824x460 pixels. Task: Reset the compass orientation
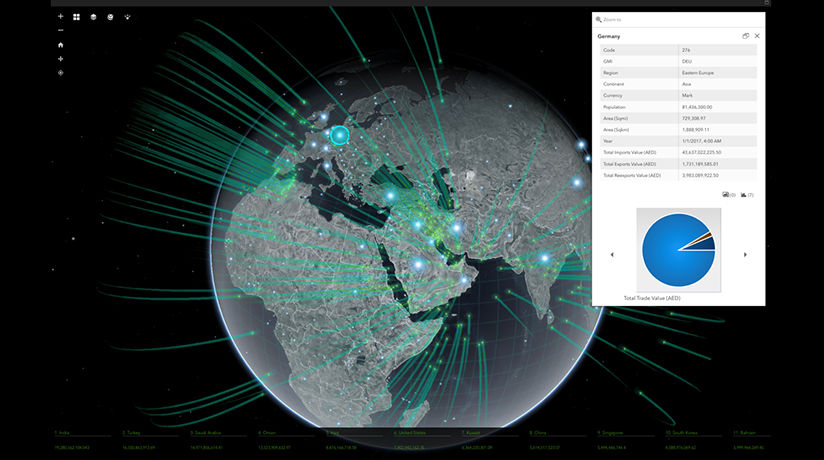[x=60, y=73]
